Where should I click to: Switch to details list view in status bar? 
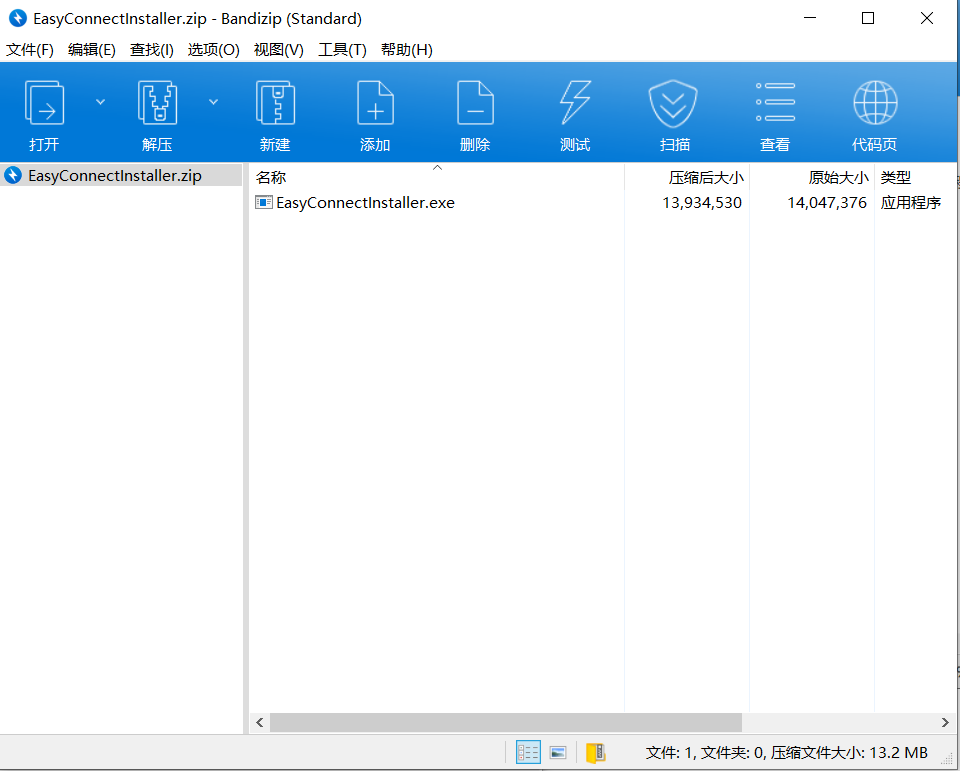click(528, 752)
